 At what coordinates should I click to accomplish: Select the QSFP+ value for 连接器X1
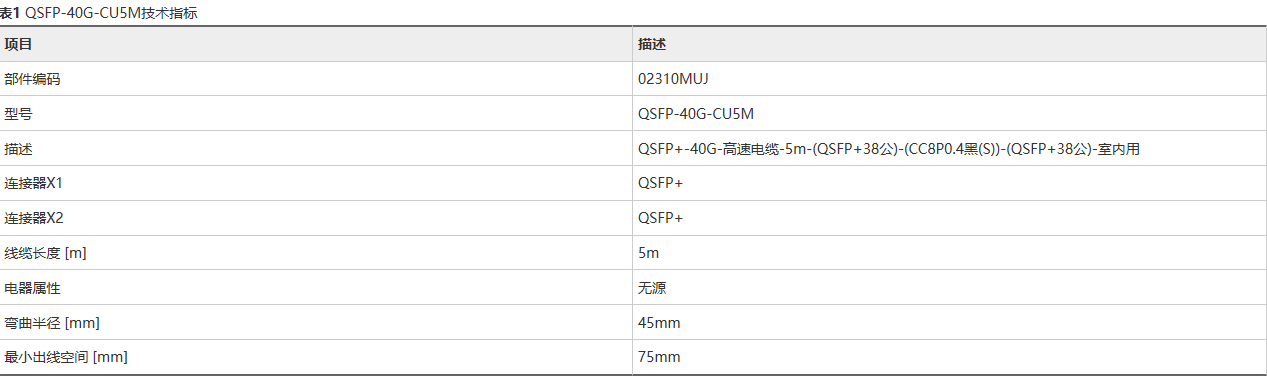tap(660, 184)
